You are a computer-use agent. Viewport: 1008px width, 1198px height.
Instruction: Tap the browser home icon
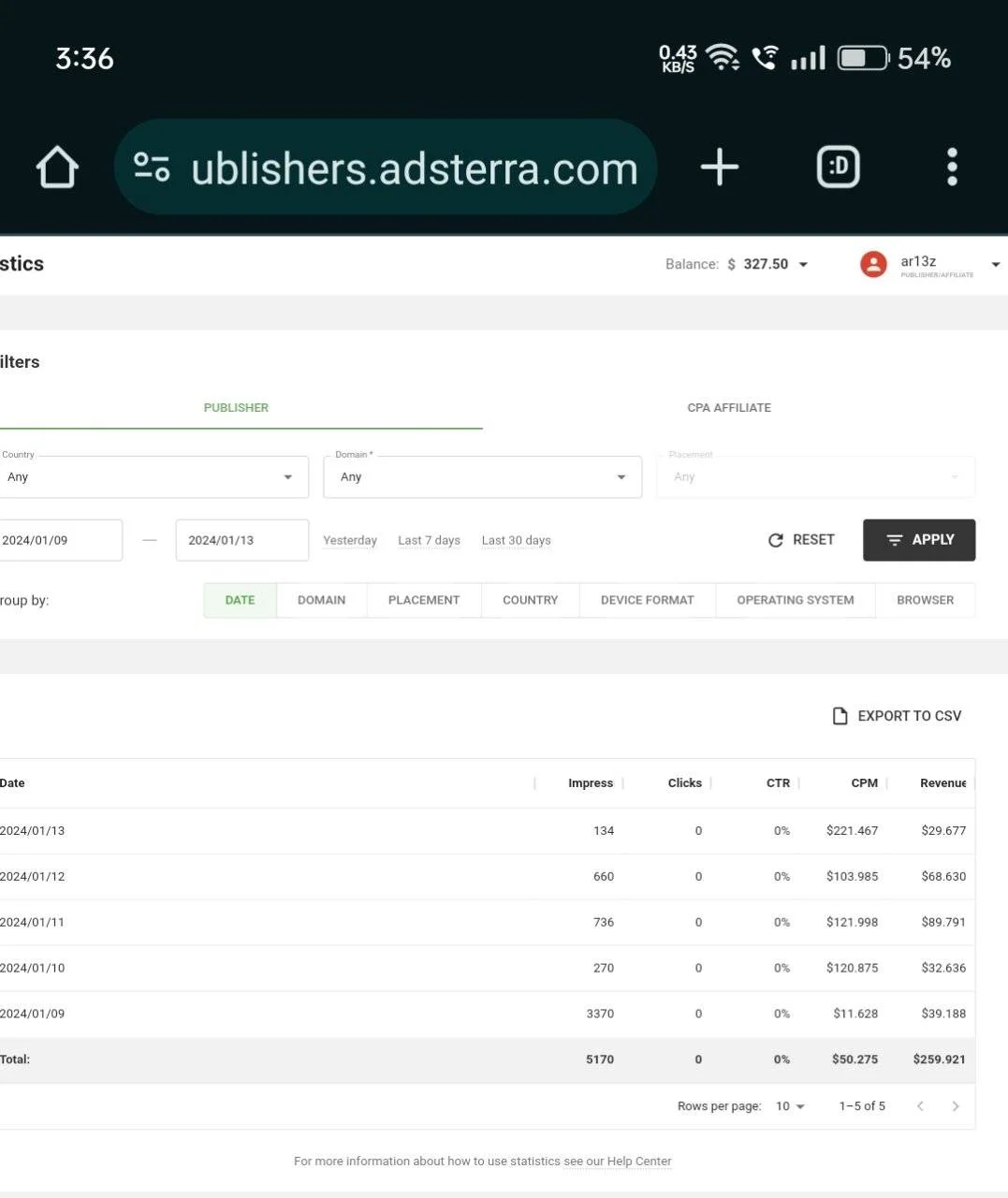tap(57, 168)
